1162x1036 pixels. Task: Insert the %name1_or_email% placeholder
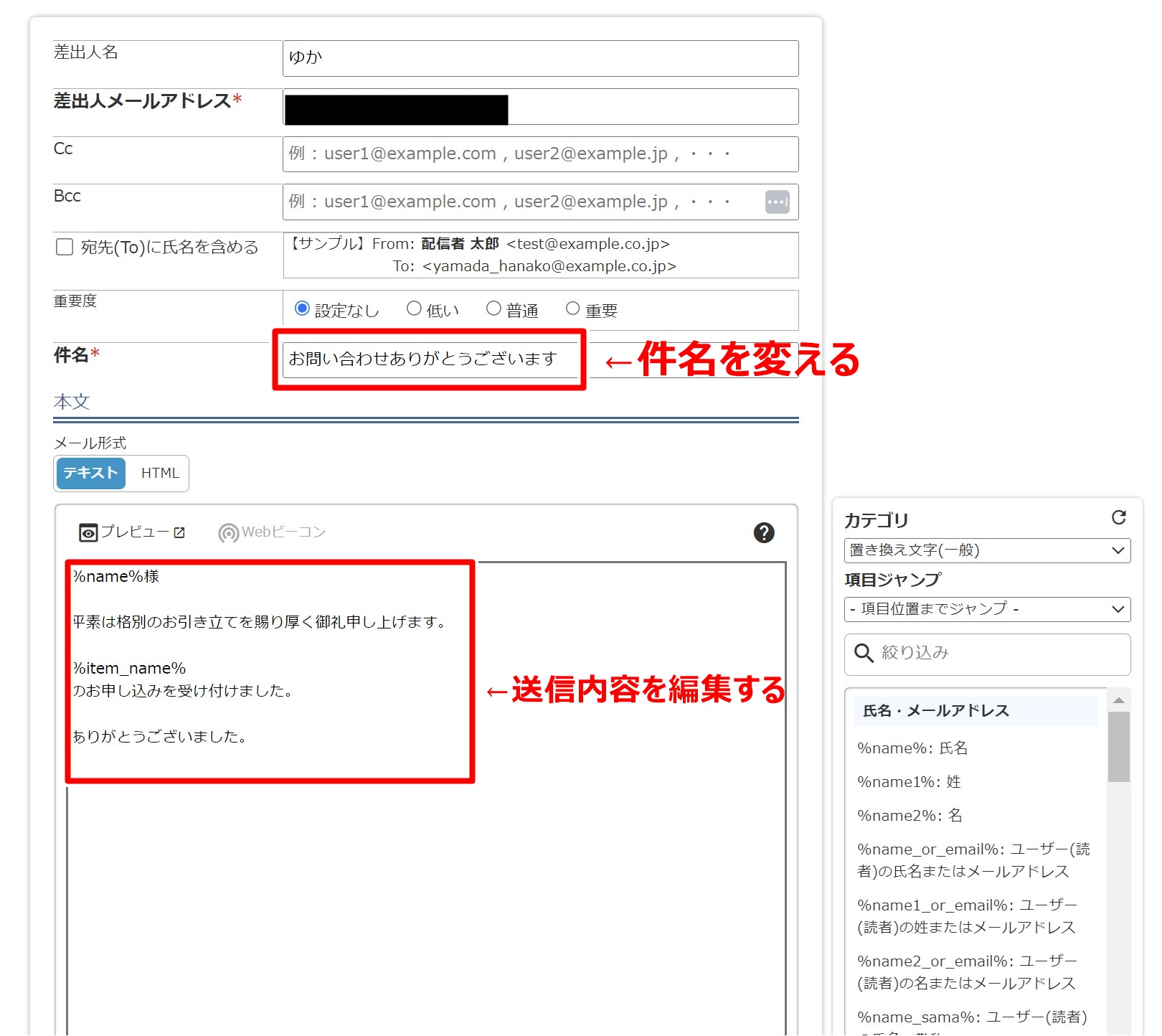968,916
